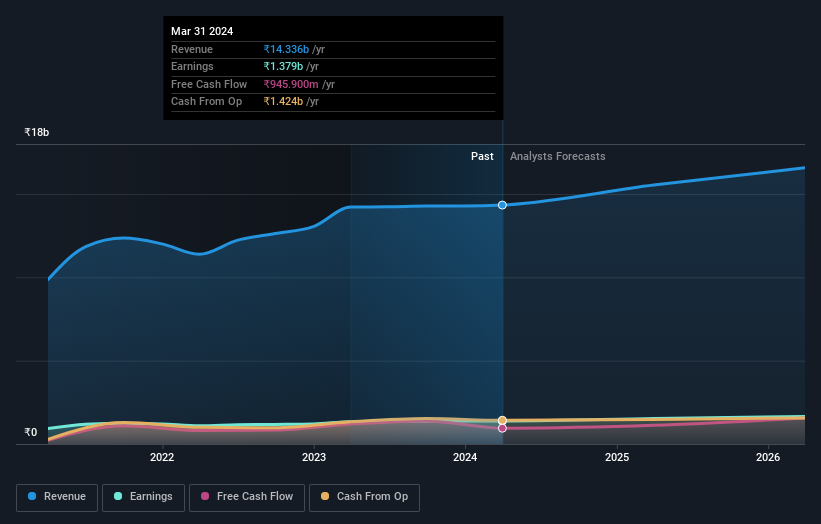Click the blue Revenue data point marker

502,205
